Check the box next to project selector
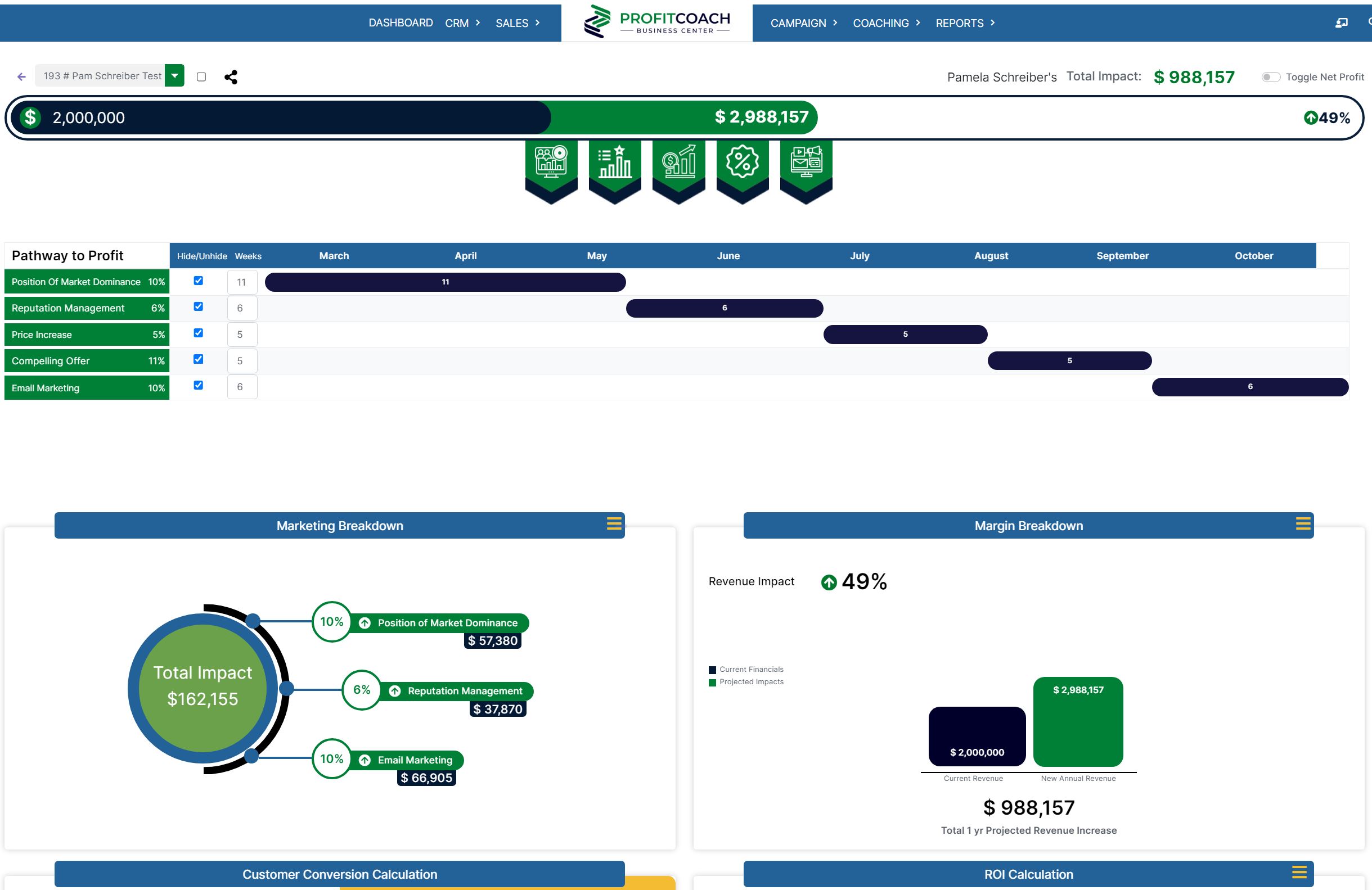The width and height of the screenshot is (1372, 890). click(x=201, y=76)
